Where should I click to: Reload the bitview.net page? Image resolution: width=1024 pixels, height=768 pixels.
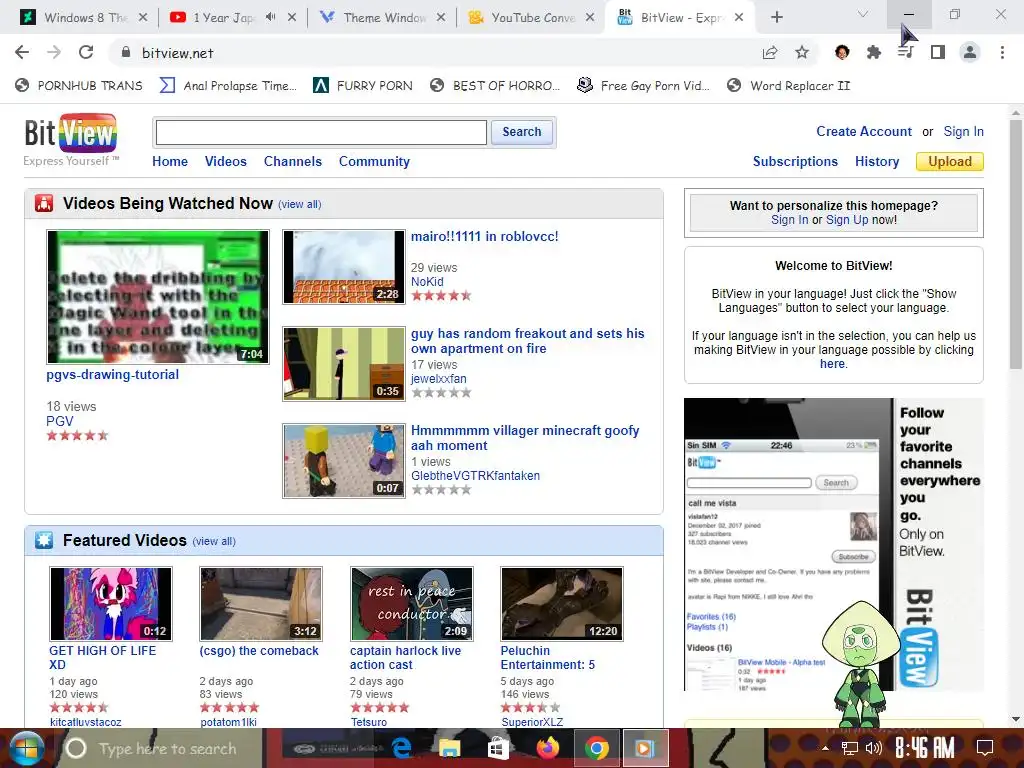86,53
